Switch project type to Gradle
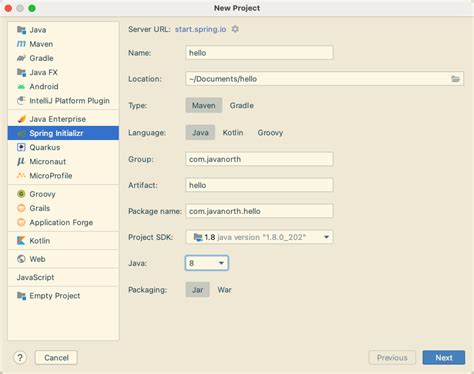 [x=242, y=105]
